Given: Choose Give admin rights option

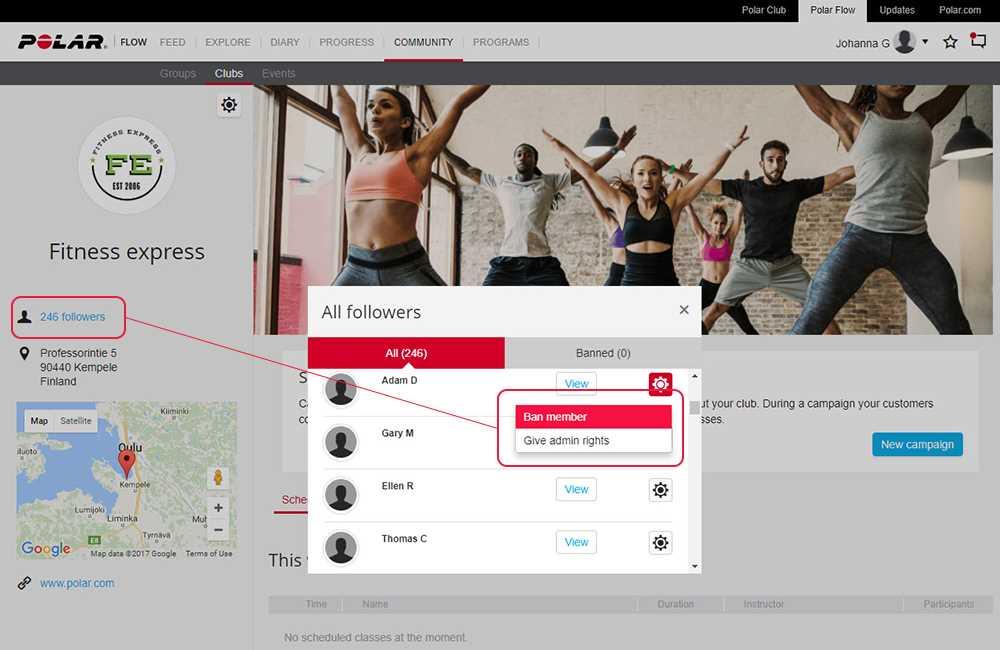Looking at the screenshot, I should coord(593,440).
